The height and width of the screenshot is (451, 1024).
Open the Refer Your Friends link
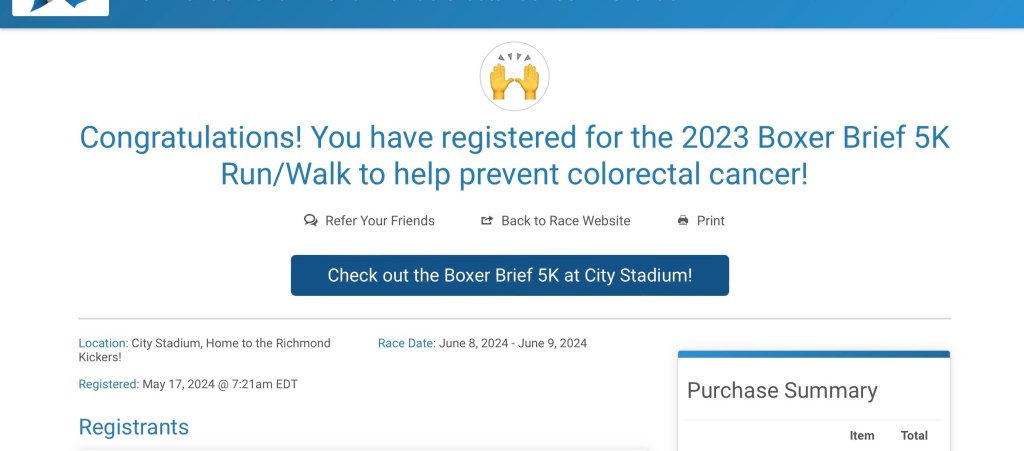click(379, 220)
